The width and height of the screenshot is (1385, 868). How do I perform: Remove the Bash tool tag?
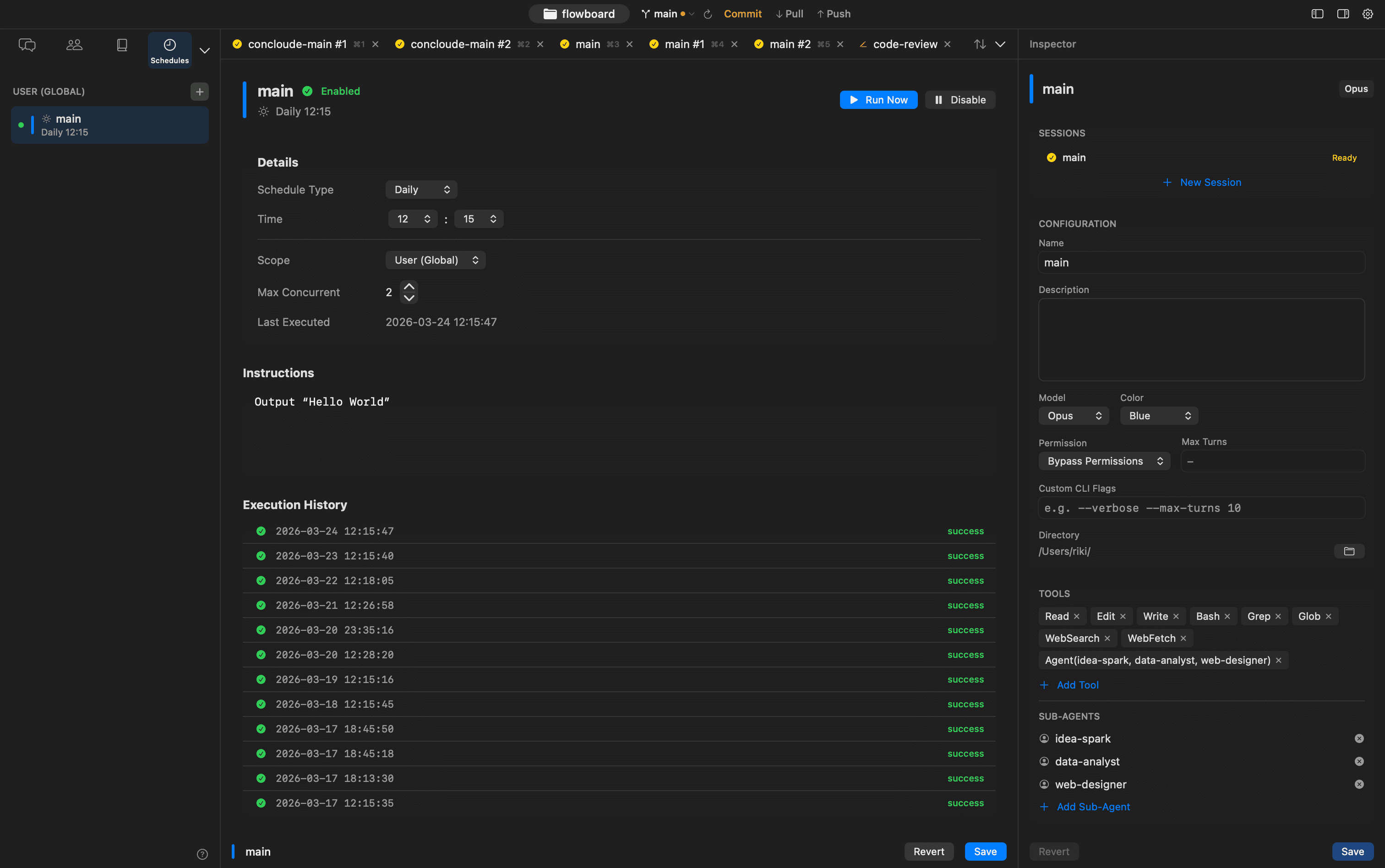[x=1227, y=617]
